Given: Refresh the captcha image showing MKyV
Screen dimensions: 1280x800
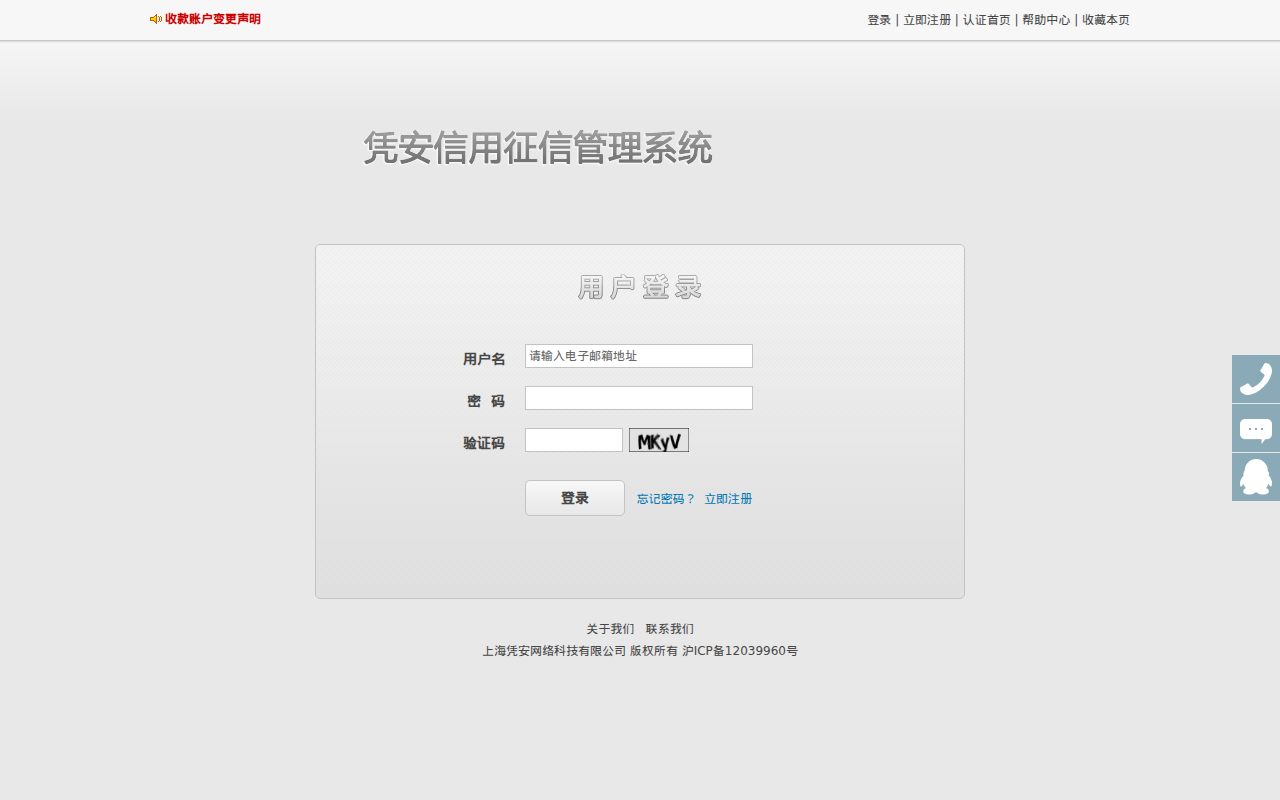Looking at the screenshot, I should (x=658, y=440).
